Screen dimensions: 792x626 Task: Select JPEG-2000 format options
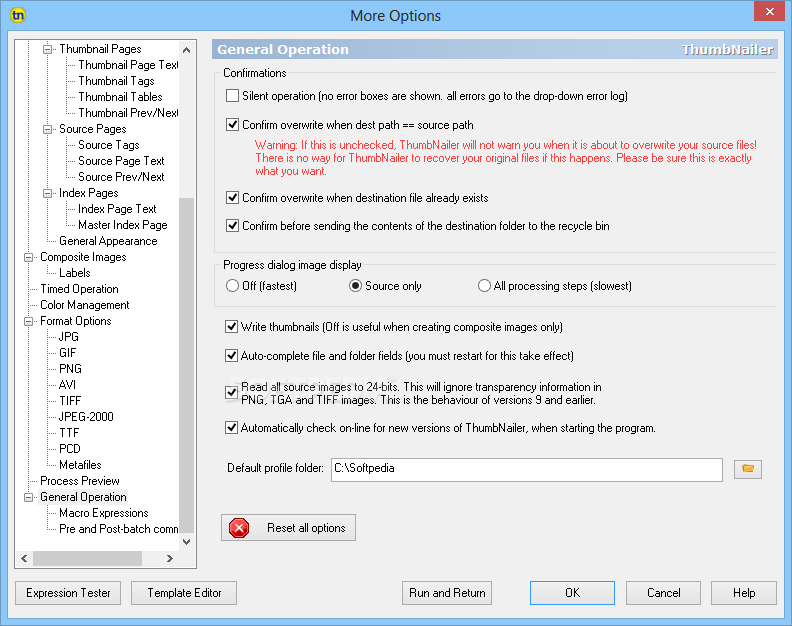(x=86, y=417)
